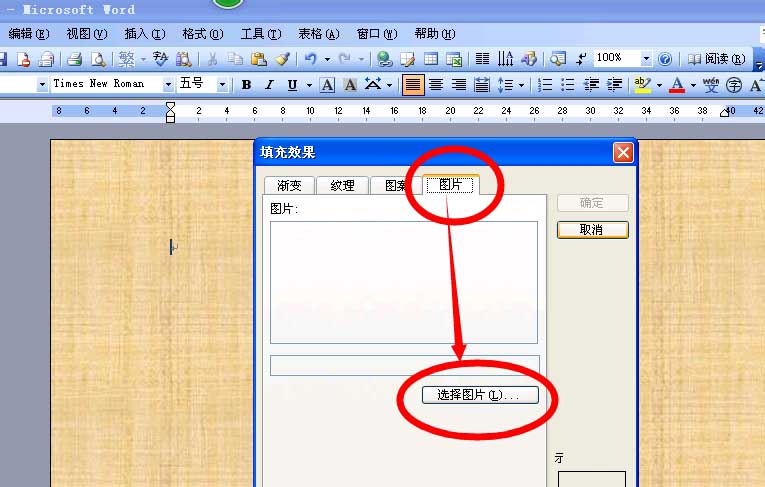Click the Research icon in toolbar

184,59
